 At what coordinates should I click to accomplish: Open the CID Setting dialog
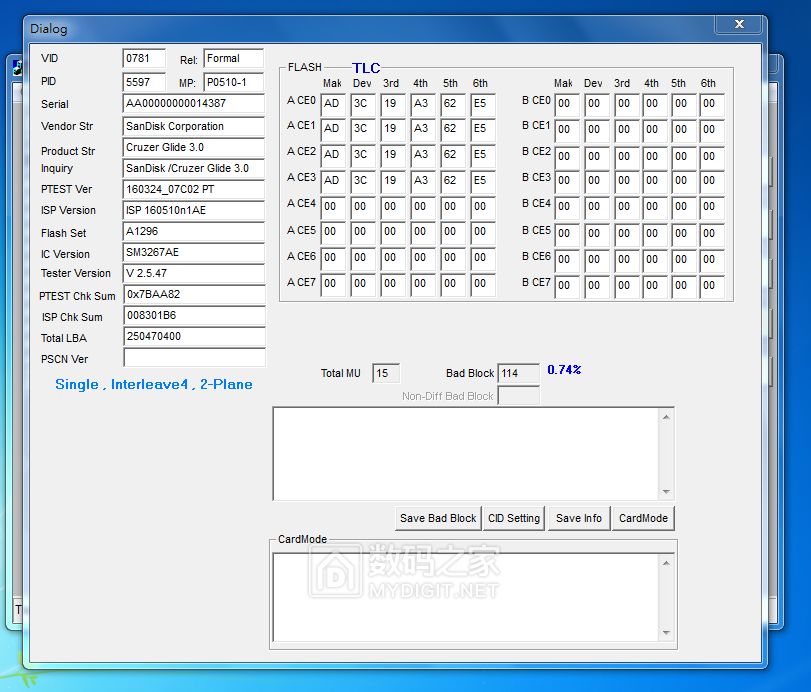514,518
